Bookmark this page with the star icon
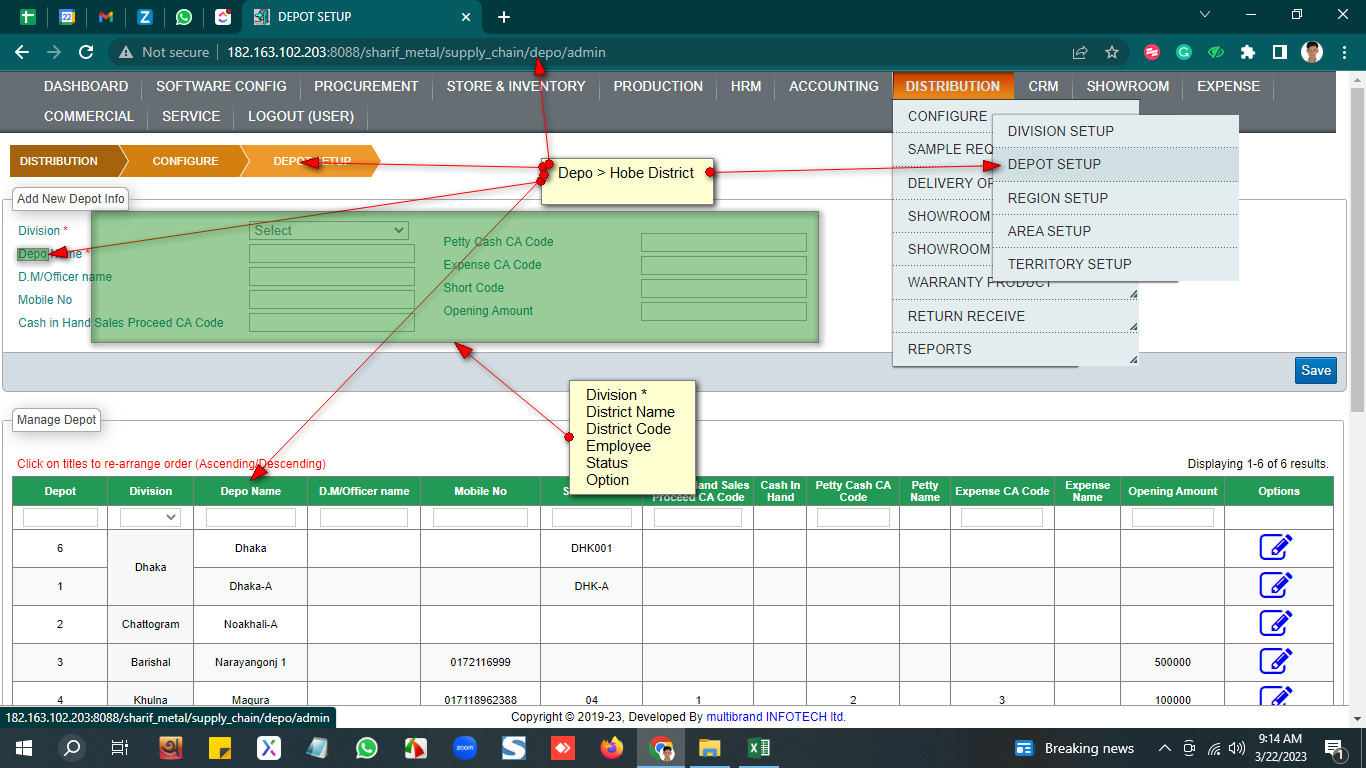Viewport: 1366px width, 768px height. tap(1112, 52)
